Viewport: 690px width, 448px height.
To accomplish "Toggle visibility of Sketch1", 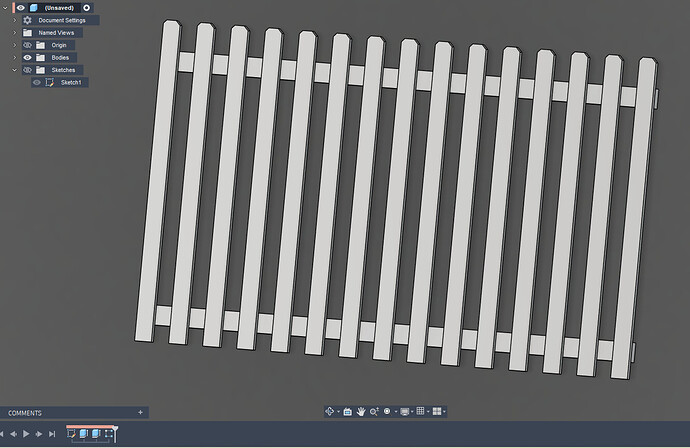I will tap(37, 82).
